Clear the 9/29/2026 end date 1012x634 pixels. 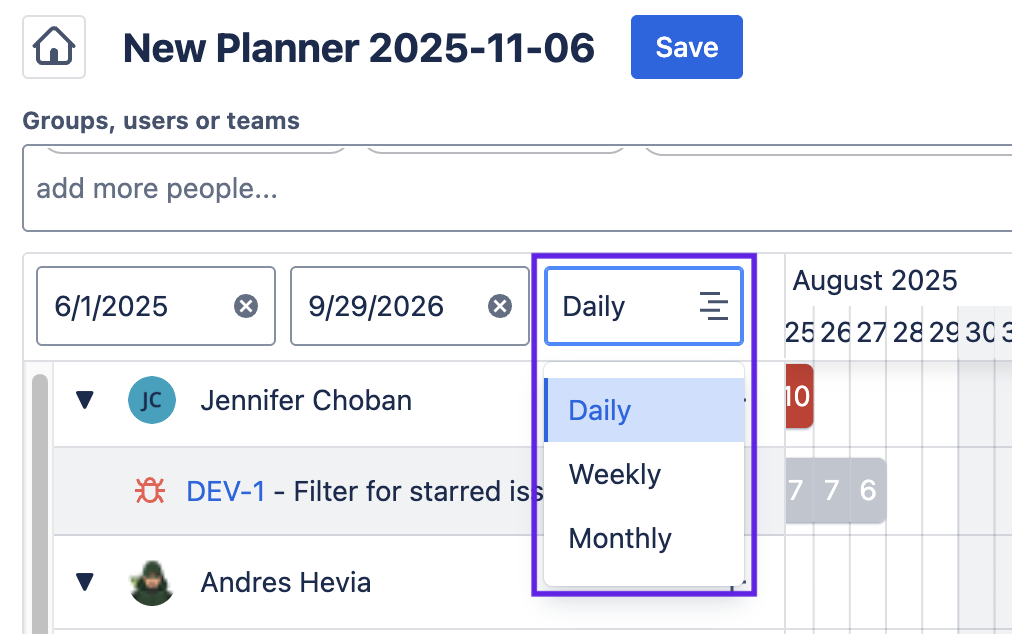click(500, 306)
